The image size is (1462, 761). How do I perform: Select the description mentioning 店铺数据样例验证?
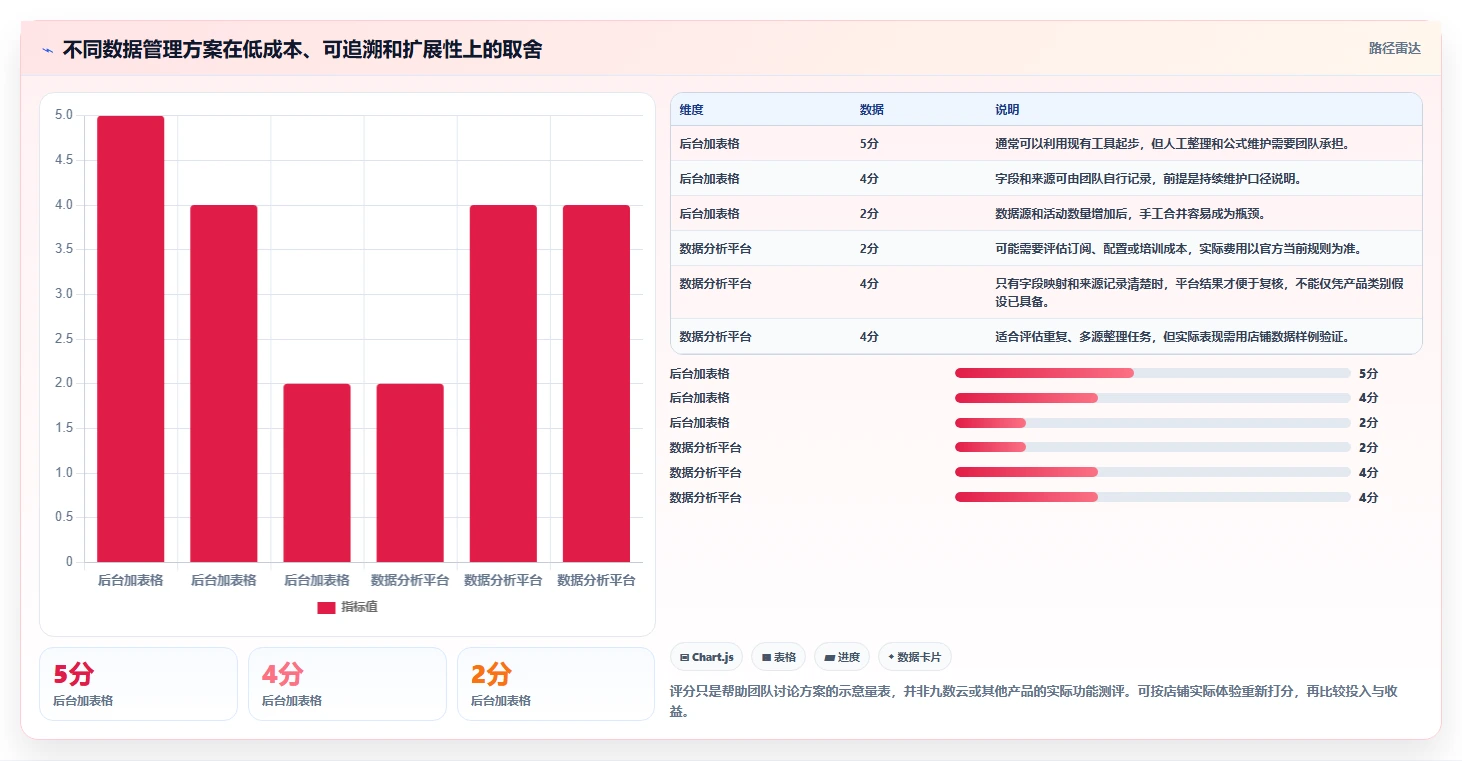pos(1174,337)
